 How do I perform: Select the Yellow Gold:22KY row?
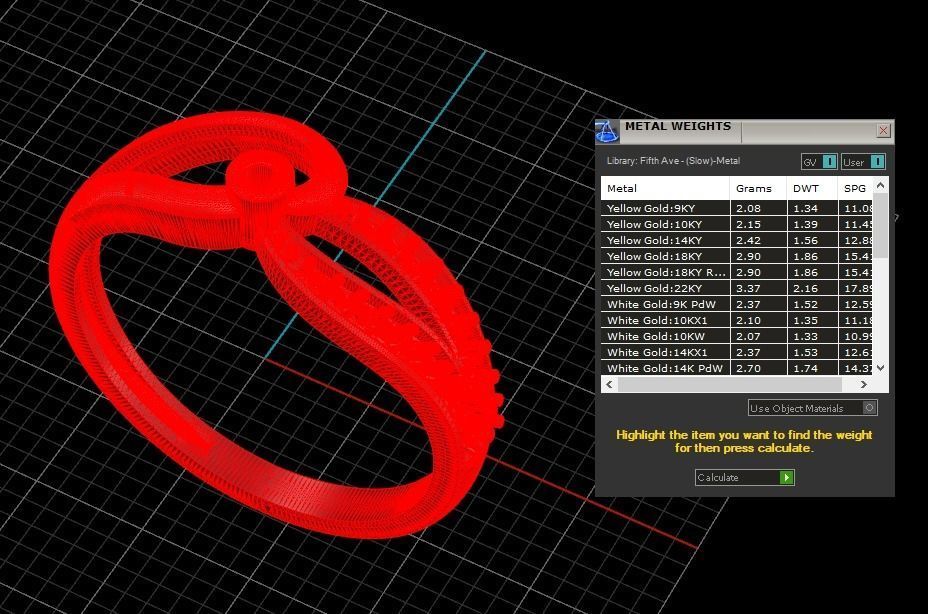point(737,288)
